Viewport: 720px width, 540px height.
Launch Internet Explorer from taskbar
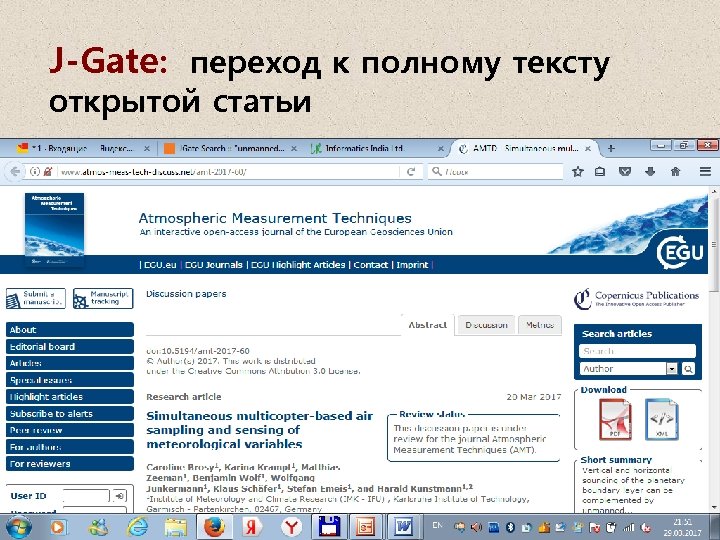tap(137, 527)
